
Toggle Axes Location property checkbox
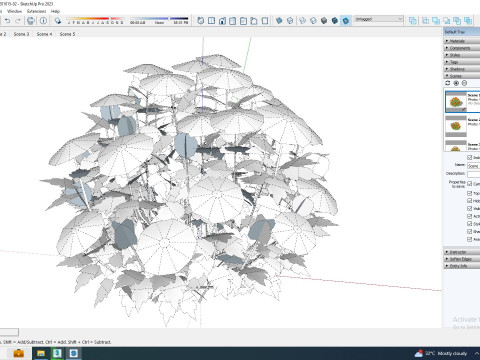point(470,239)
